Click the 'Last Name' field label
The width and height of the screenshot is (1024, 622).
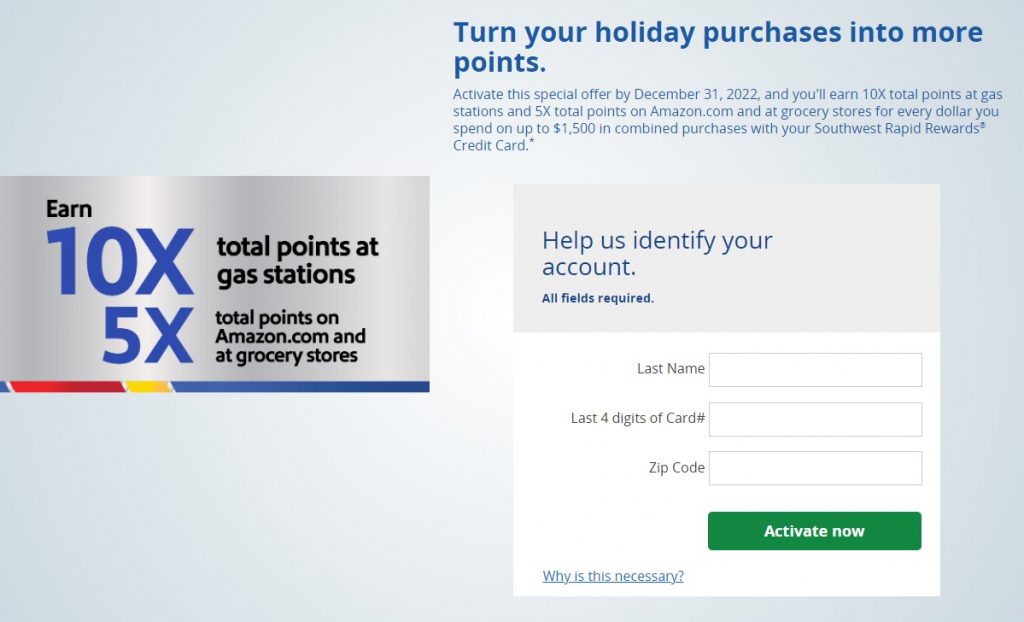tap(671, 369)
